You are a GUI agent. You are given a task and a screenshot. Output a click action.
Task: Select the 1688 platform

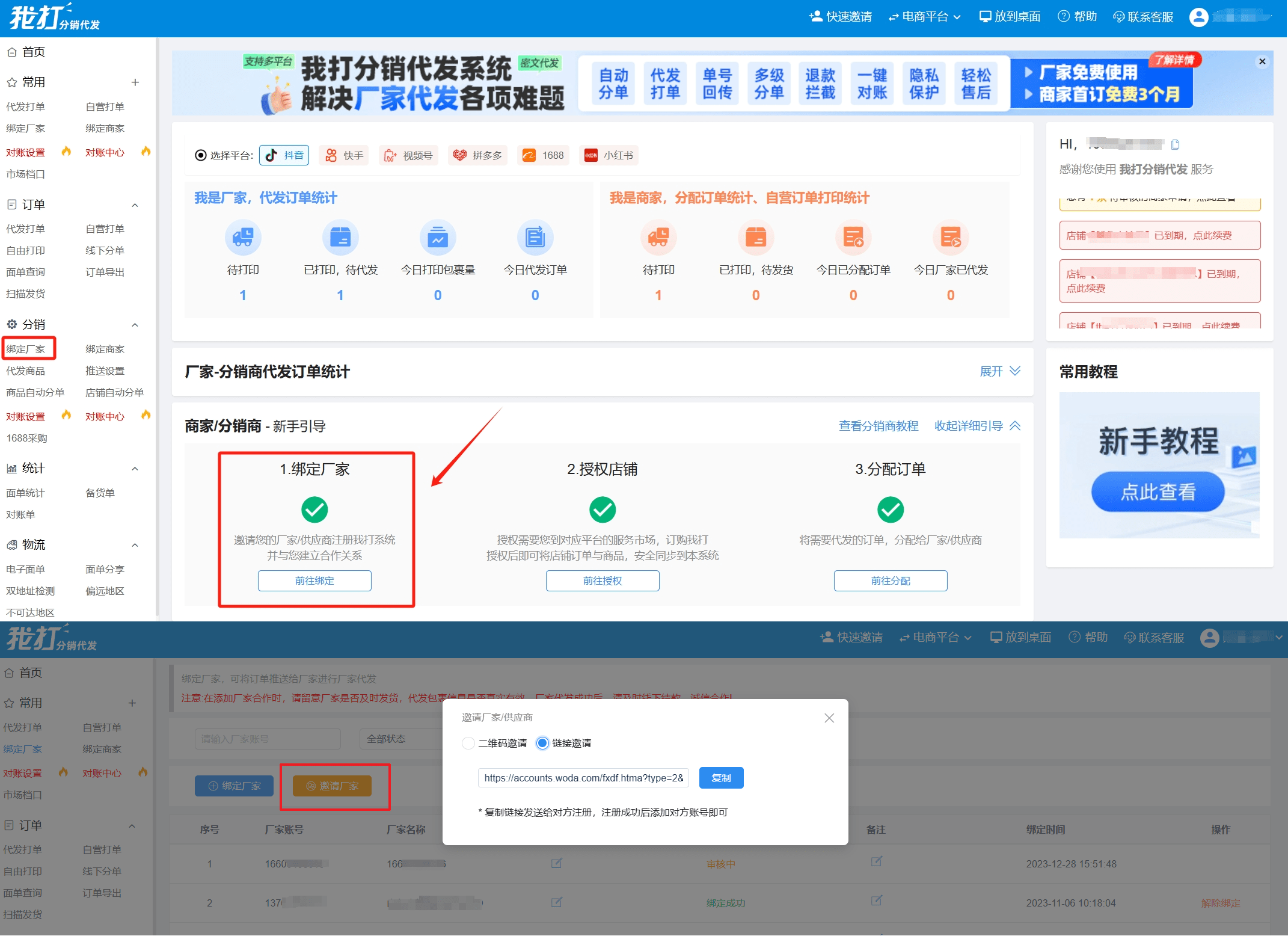coord(544,155)
